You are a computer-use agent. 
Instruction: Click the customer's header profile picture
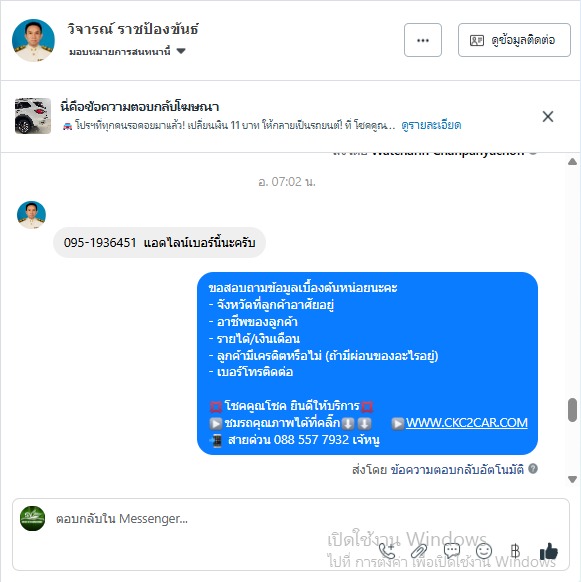coord(33,40)
